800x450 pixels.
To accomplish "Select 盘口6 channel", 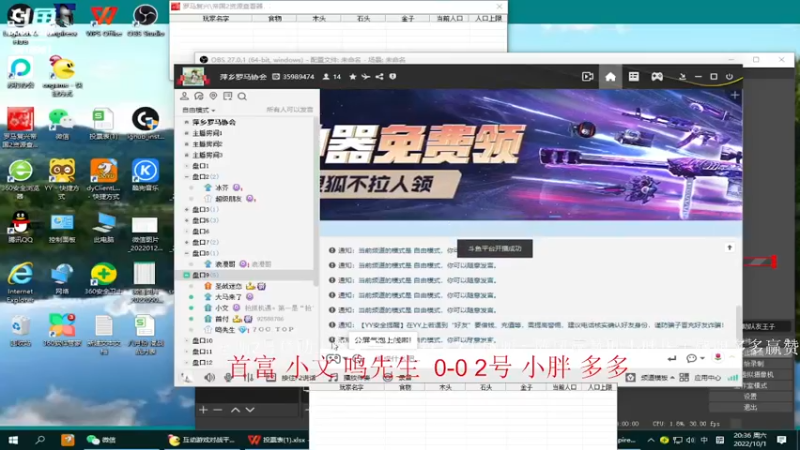I will pos(201,232).
